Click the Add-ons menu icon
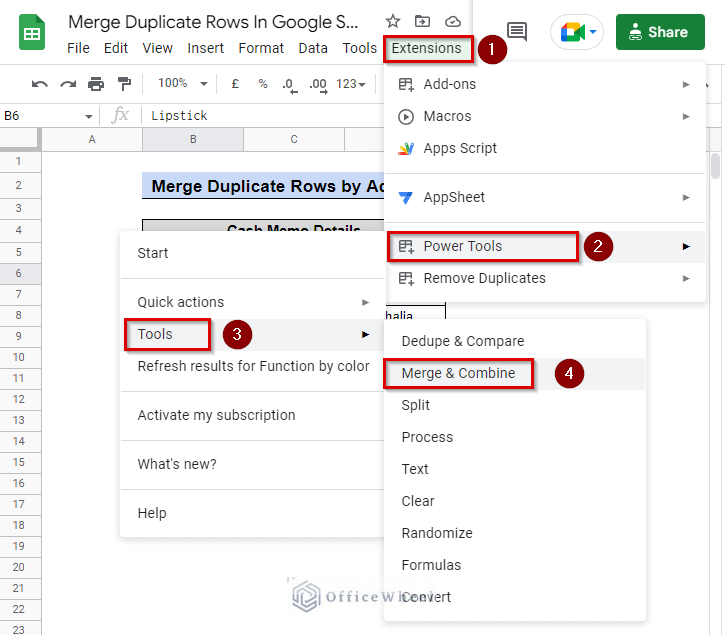The image size is (725, 635). 406,85
